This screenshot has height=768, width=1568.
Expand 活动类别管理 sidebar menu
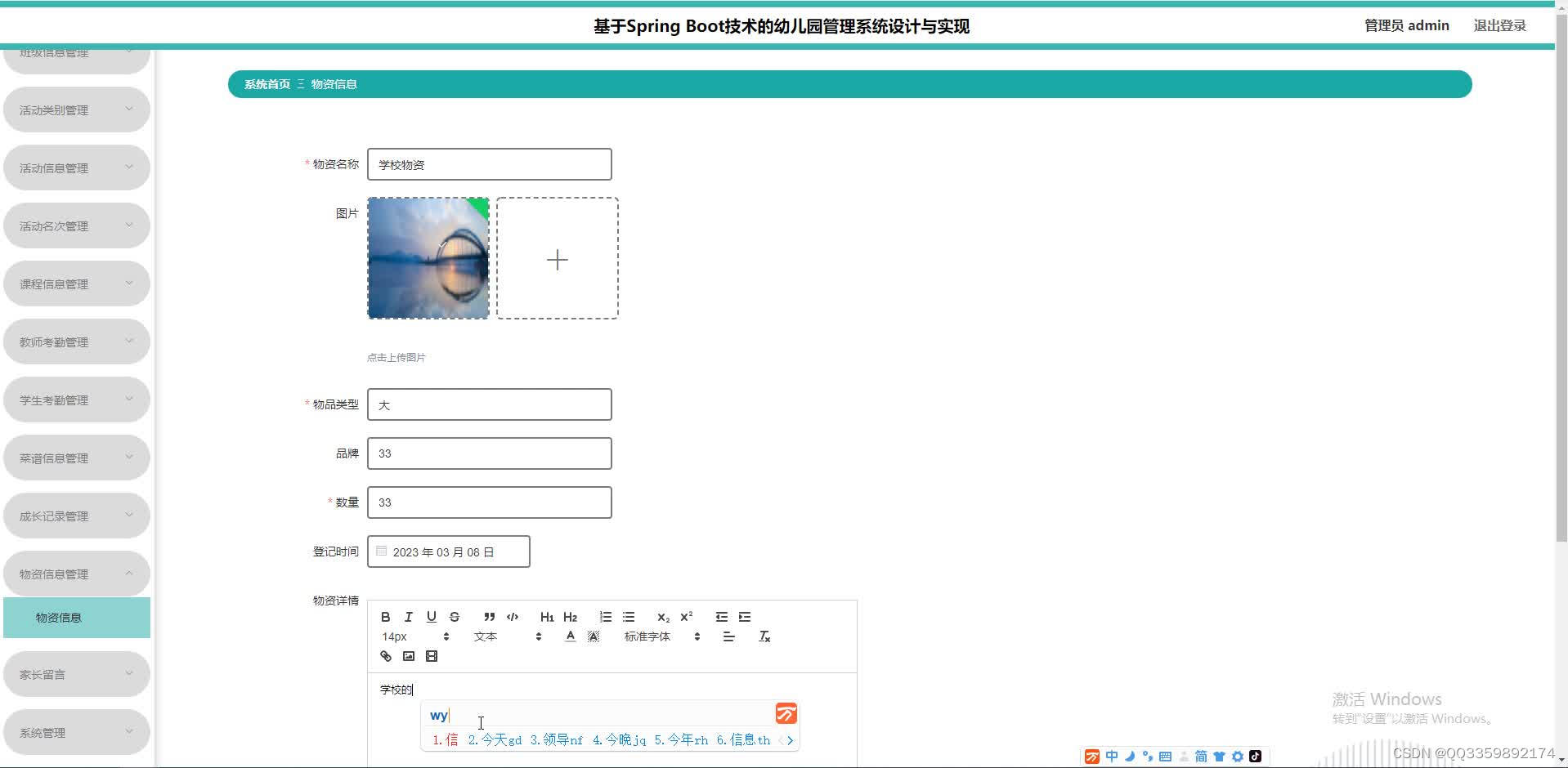click(x=77, y=109)
